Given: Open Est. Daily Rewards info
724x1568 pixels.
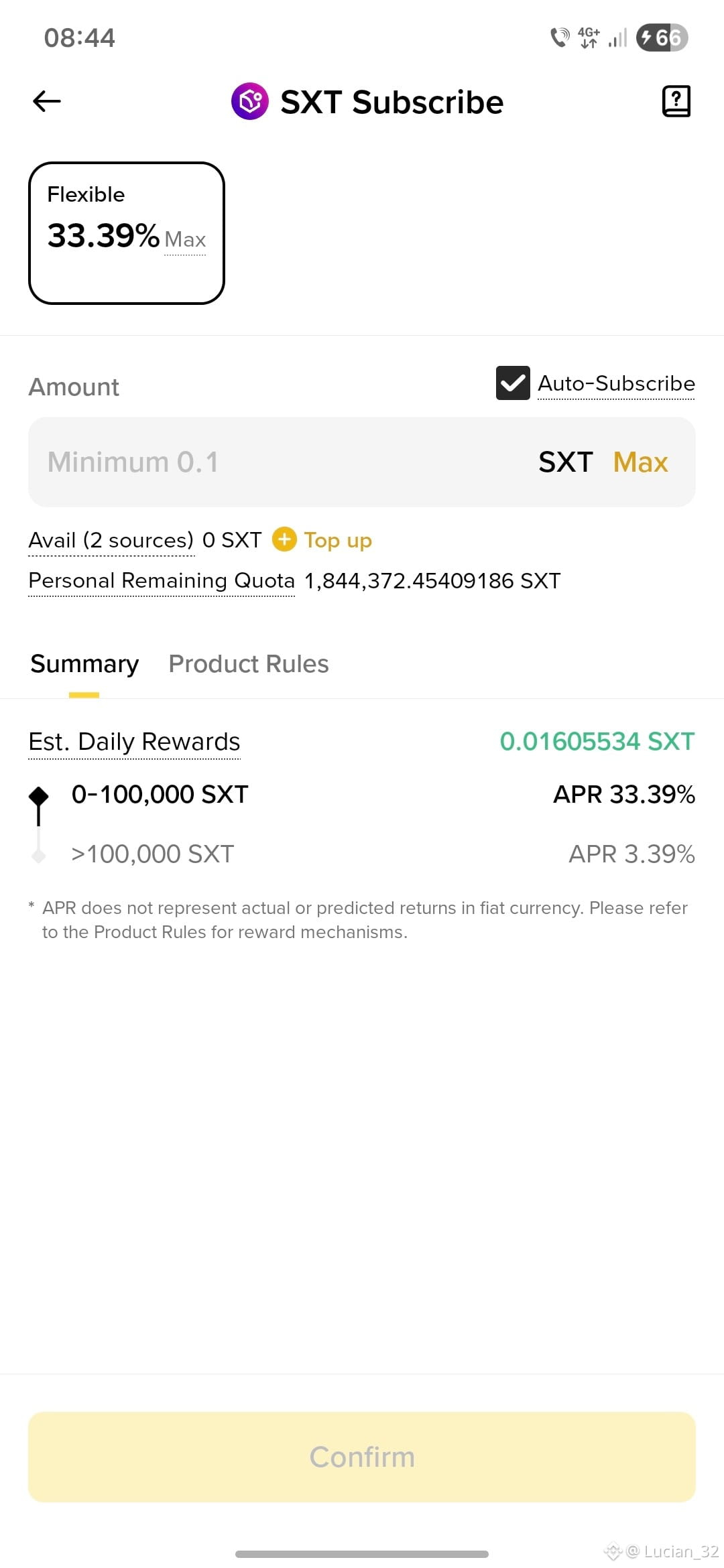Looking at the screenshot, I should pyautogui.click(x=134, y=742).
